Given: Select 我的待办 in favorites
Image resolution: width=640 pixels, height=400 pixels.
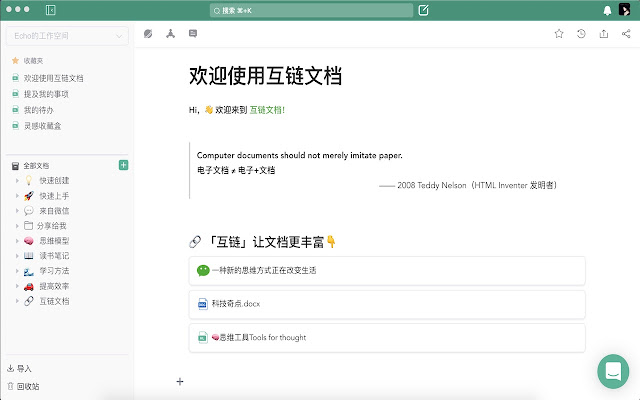Looking at the screenshot, I should (x=38, y=110).
